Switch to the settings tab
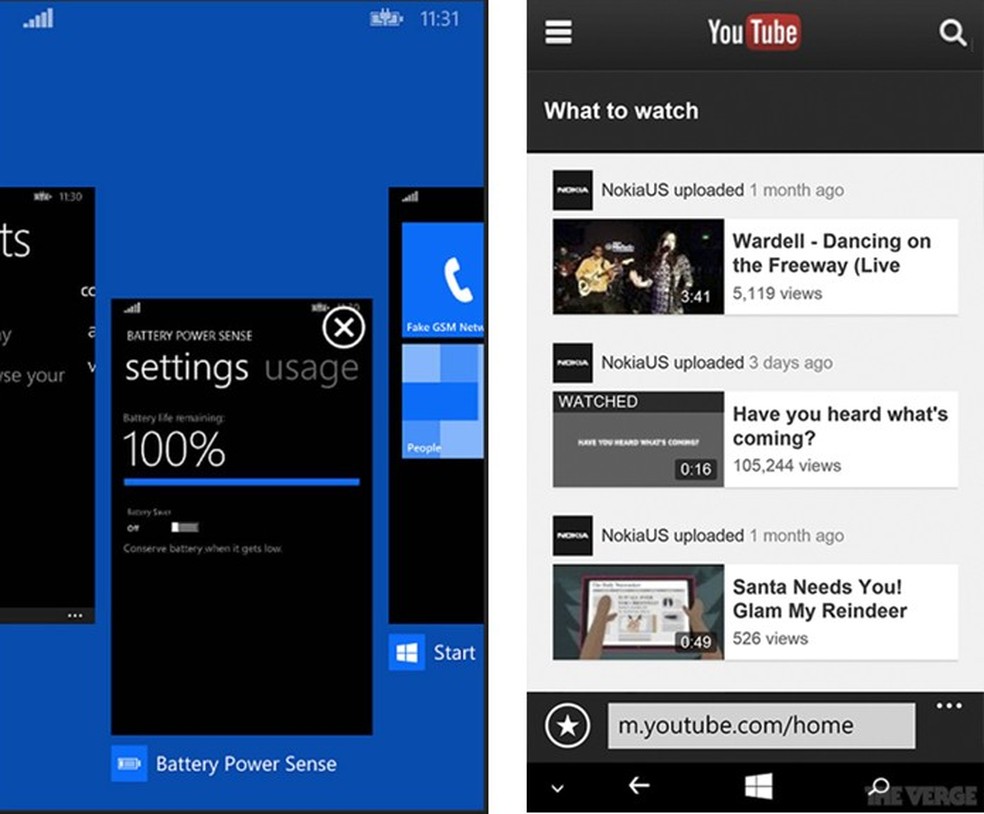The width and height of the screenshot is (984, 814). 186,368
